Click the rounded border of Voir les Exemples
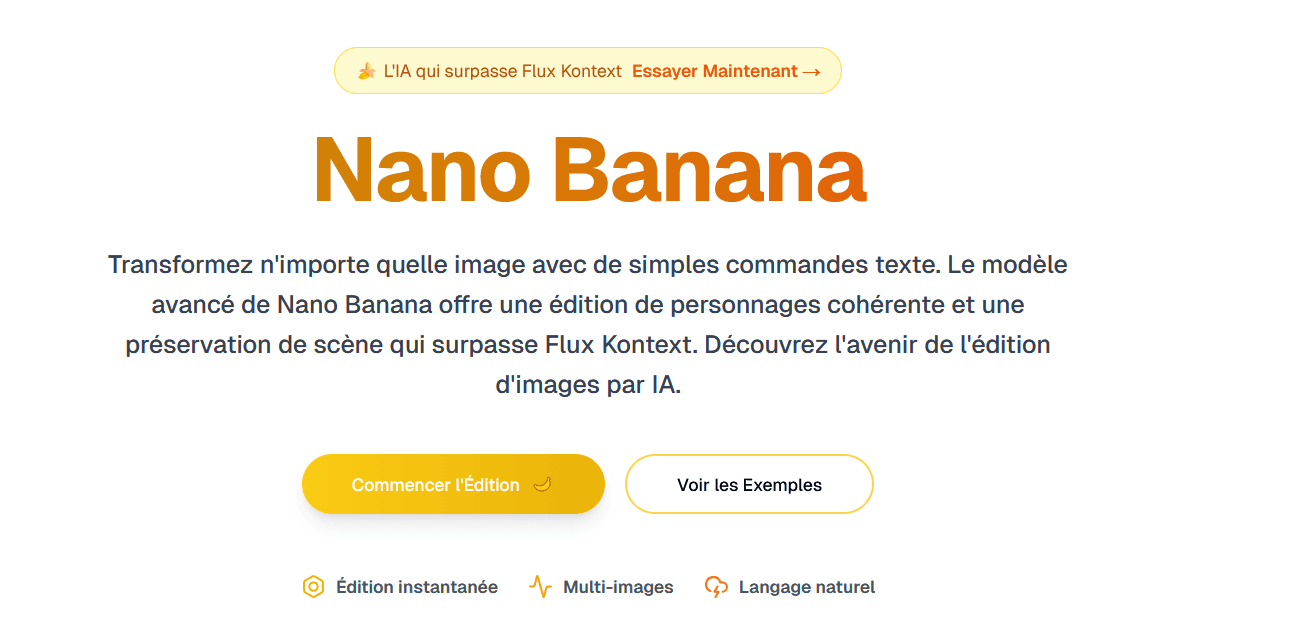This screenshot has width=1295, height=622. (x=748, y=458)
